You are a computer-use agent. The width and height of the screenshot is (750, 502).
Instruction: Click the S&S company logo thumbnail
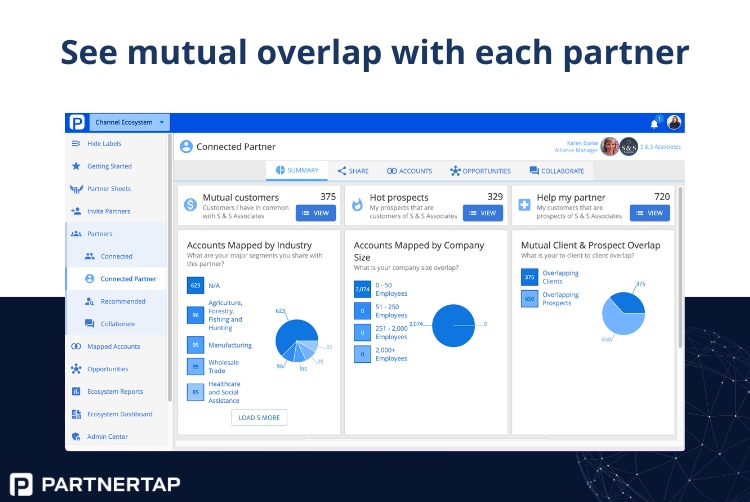[629, 147]
